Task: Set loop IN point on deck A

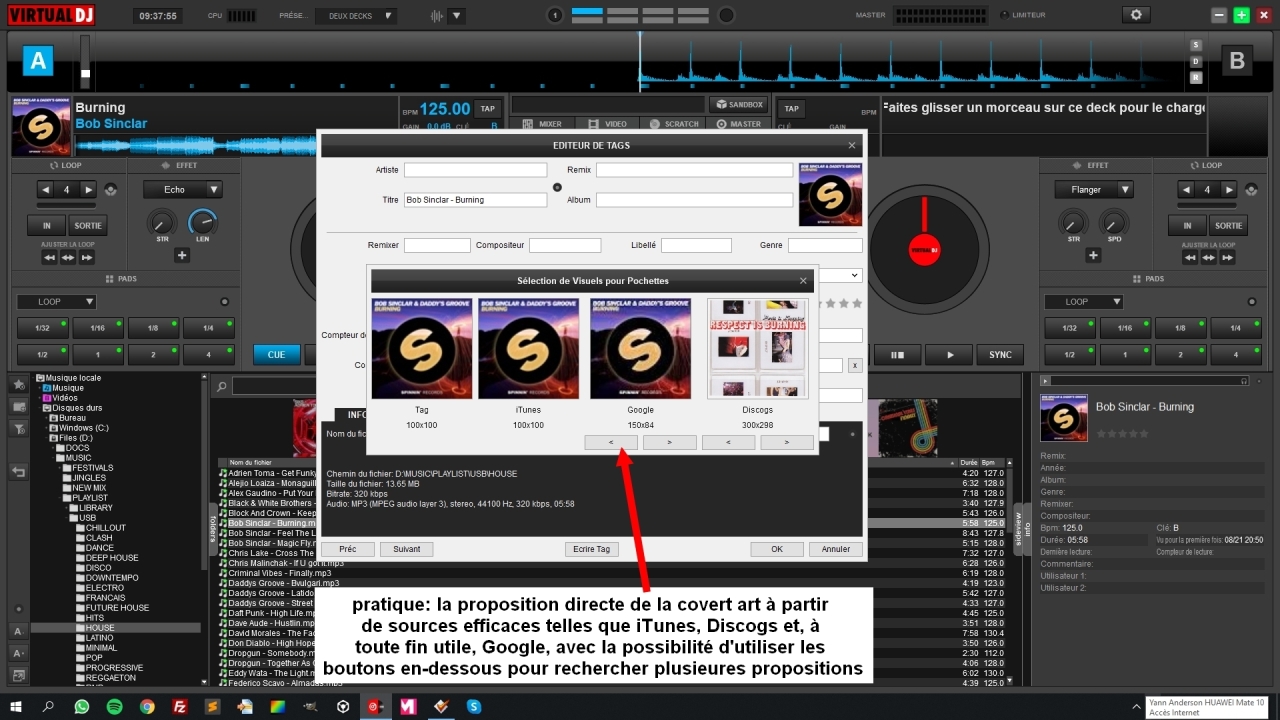Action: [46, 225]
